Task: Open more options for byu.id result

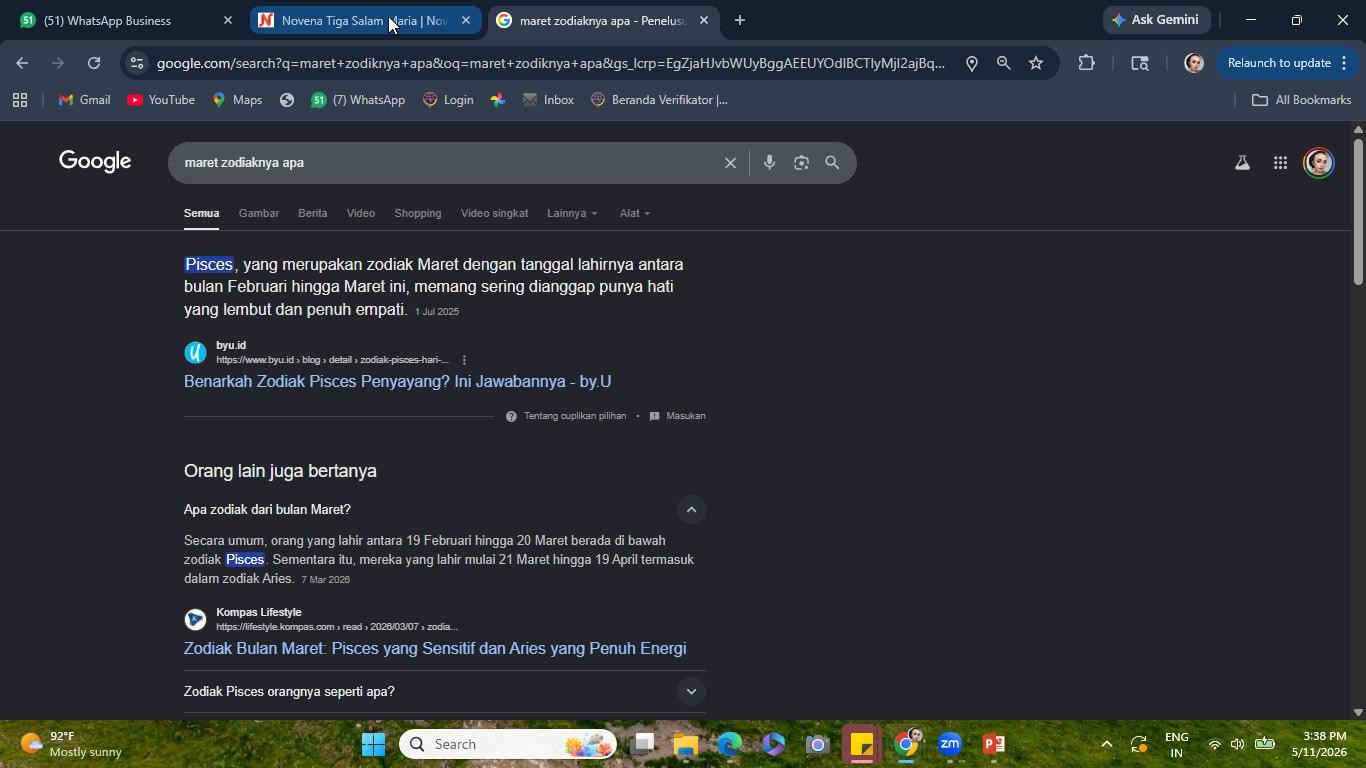Action: click(464, 360)
